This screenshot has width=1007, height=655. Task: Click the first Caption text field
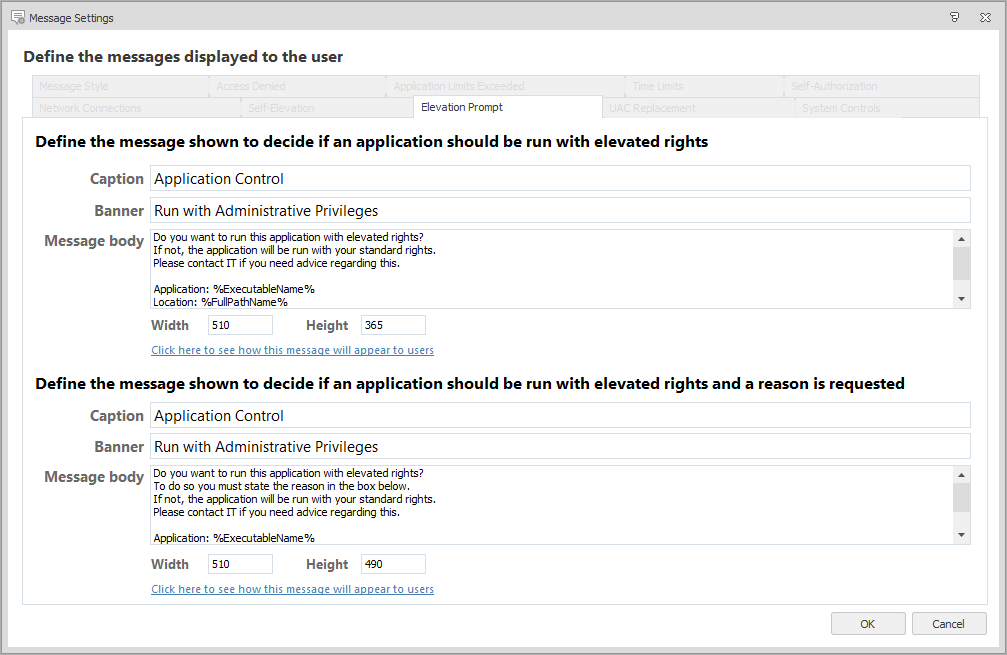560,179
